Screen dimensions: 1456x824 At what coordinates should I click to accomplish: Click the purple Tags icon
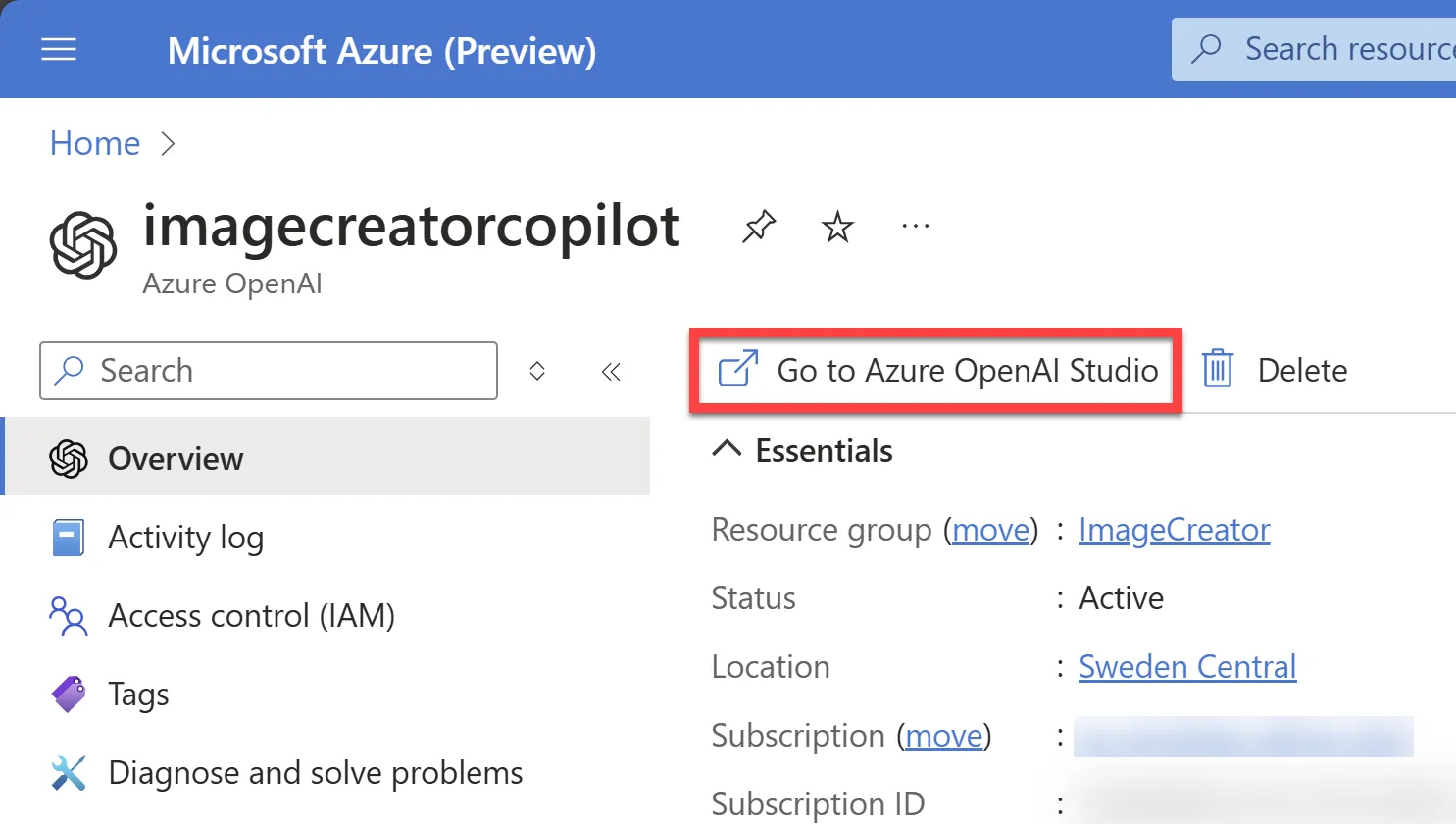69,695
